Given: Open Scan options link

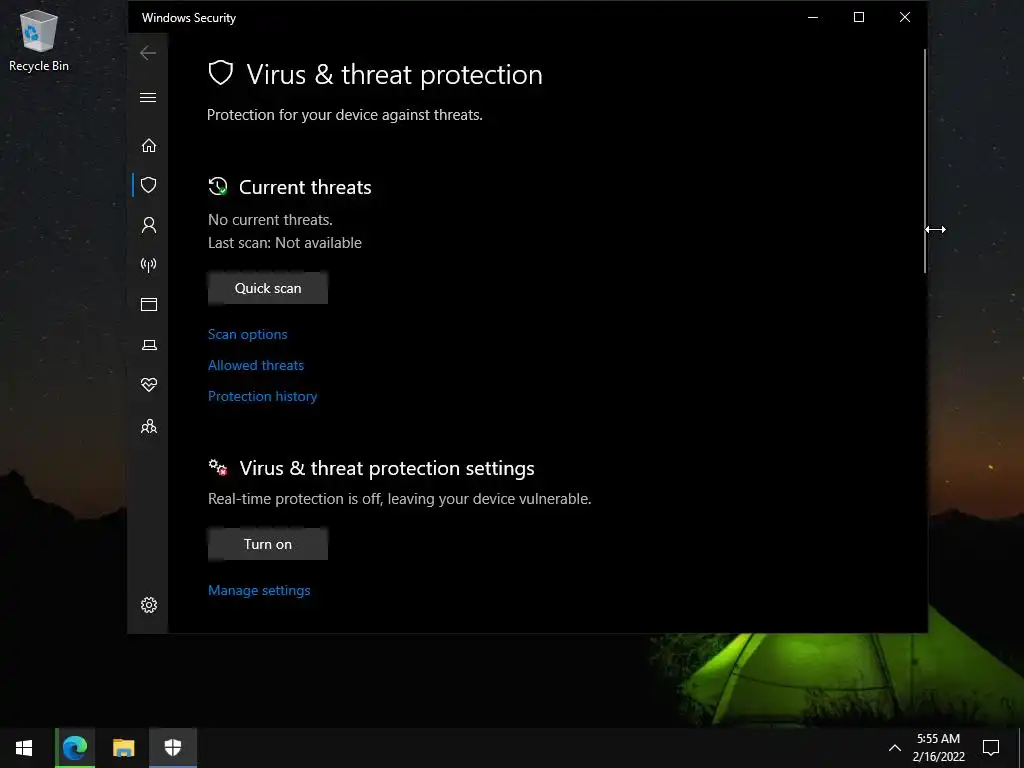Looking at the screenshot, I should pos(248,334).
